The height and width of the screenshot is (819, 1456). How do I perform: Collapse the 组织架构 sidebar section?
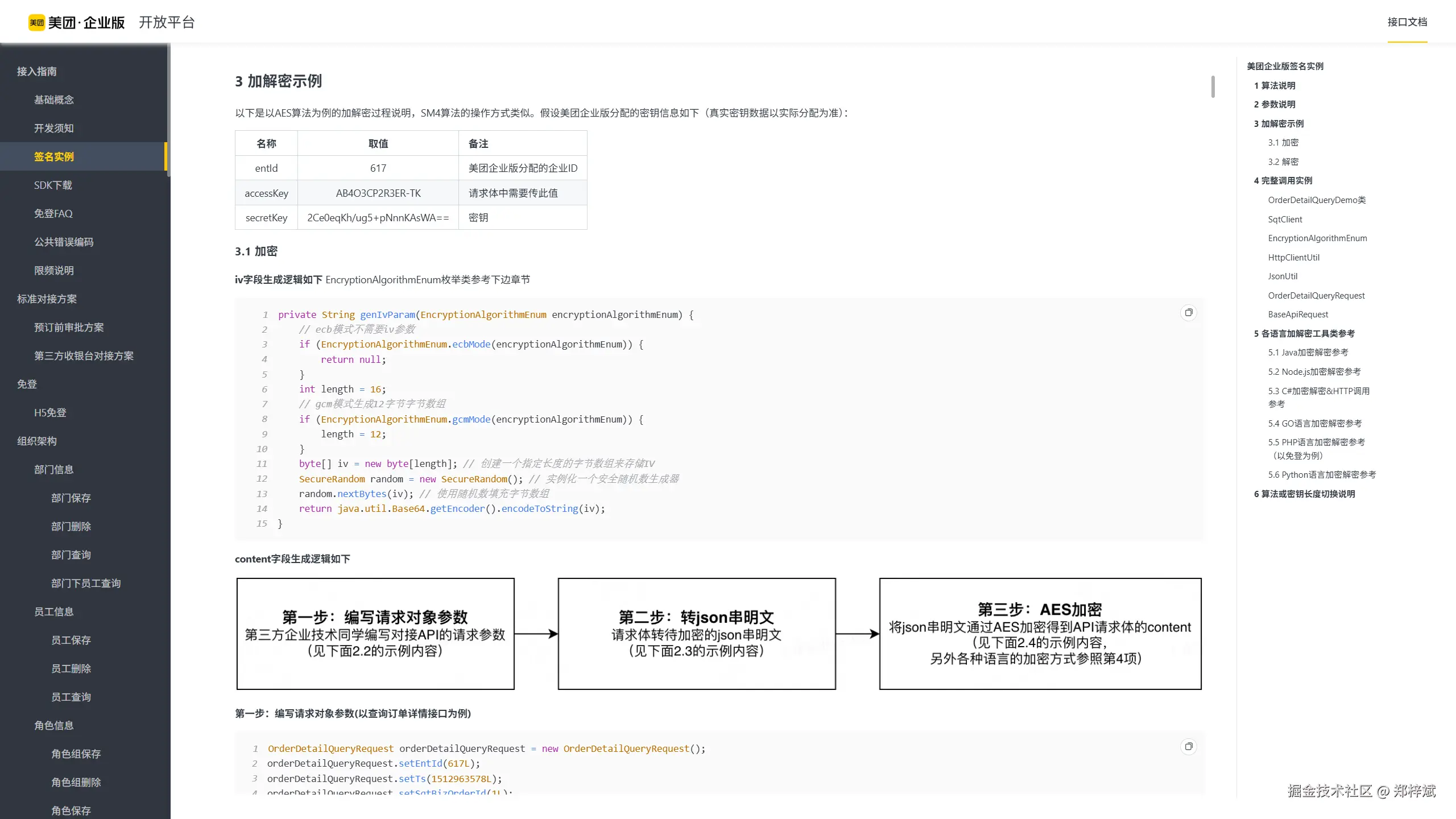[x=36, y=441]
